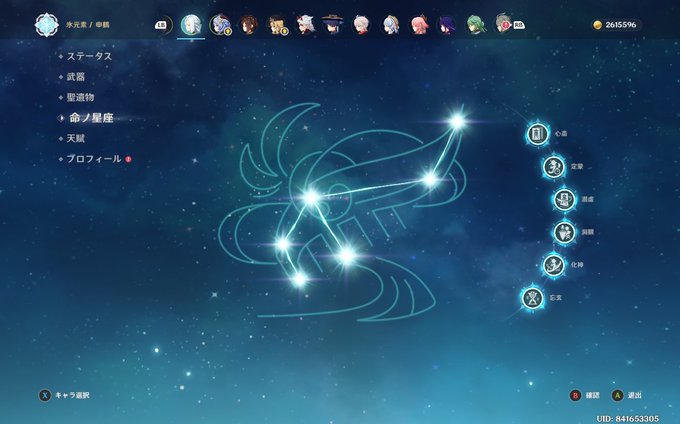
Task: Click the 忘玄 label text
Action: pyautogui.click(x=556, y=298)
